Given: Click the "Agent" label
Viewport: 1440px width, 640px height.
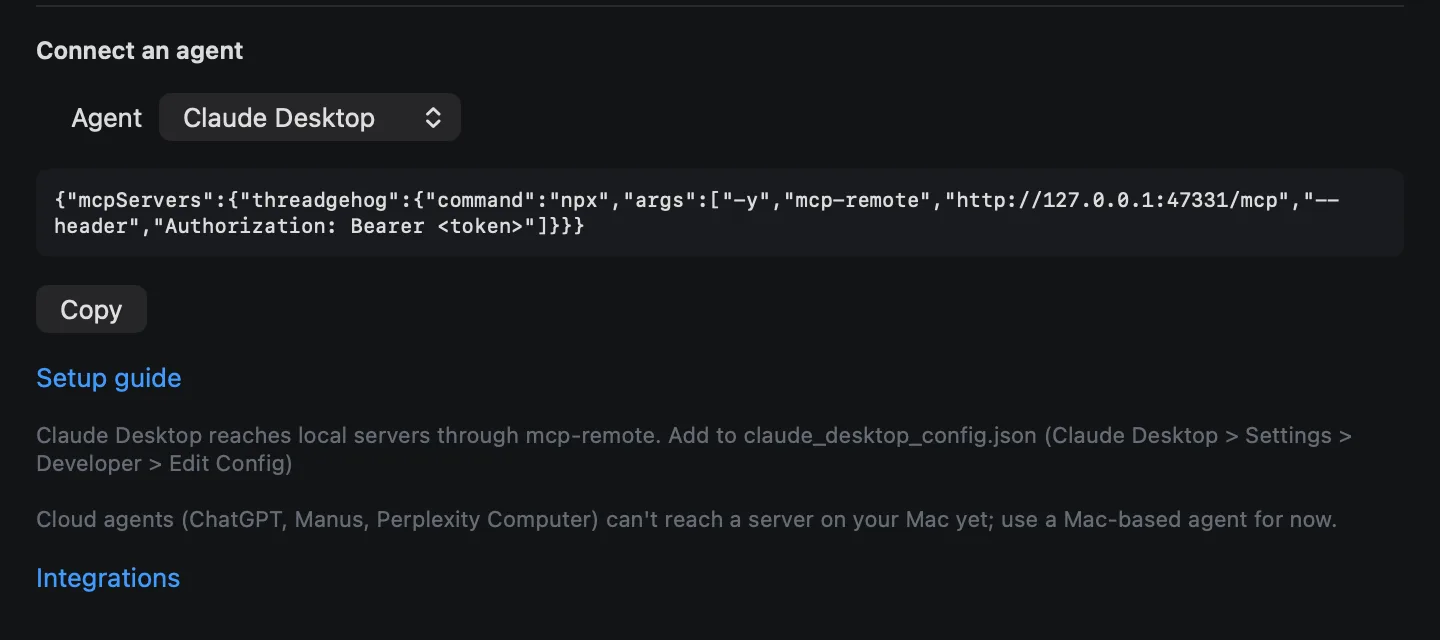Looking at the screenshot, I should click(x=107, y=118).
